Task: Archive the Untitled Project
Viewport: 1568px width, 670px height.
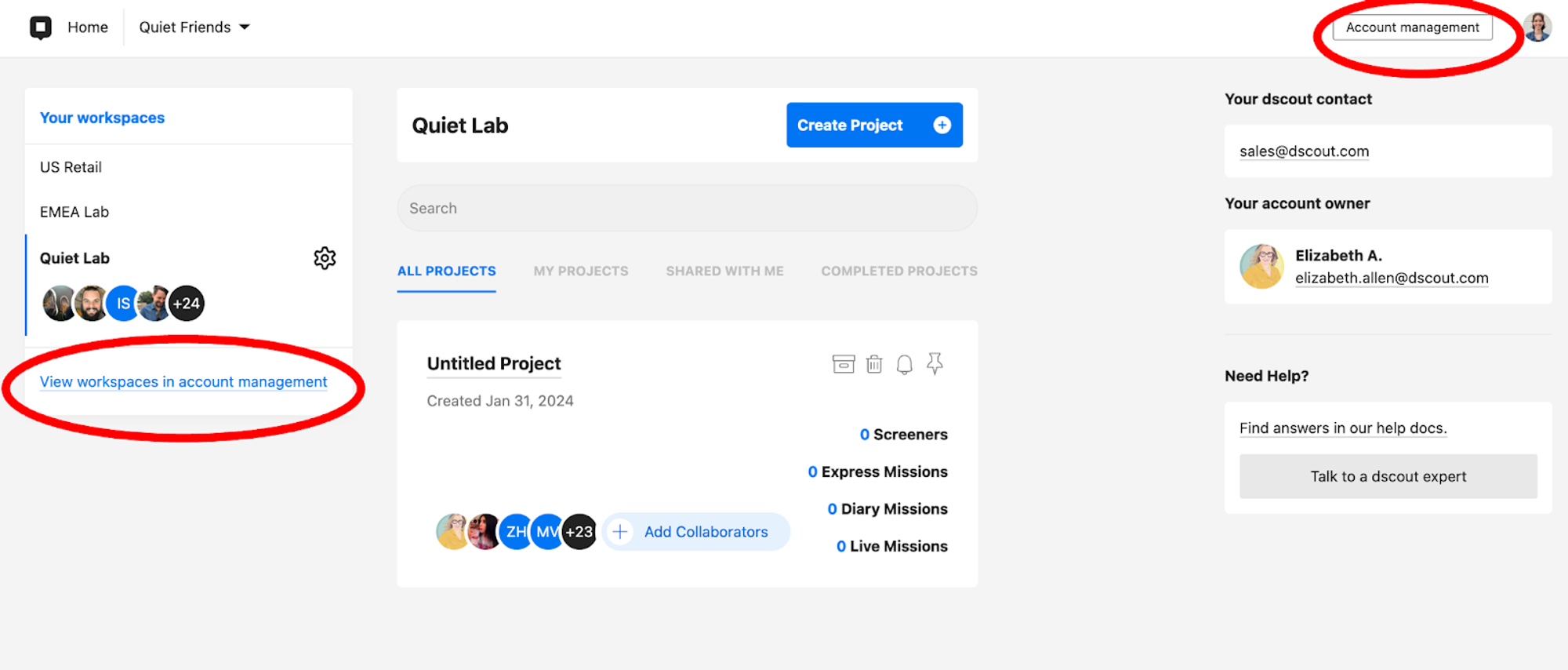Action: point(844,364)
